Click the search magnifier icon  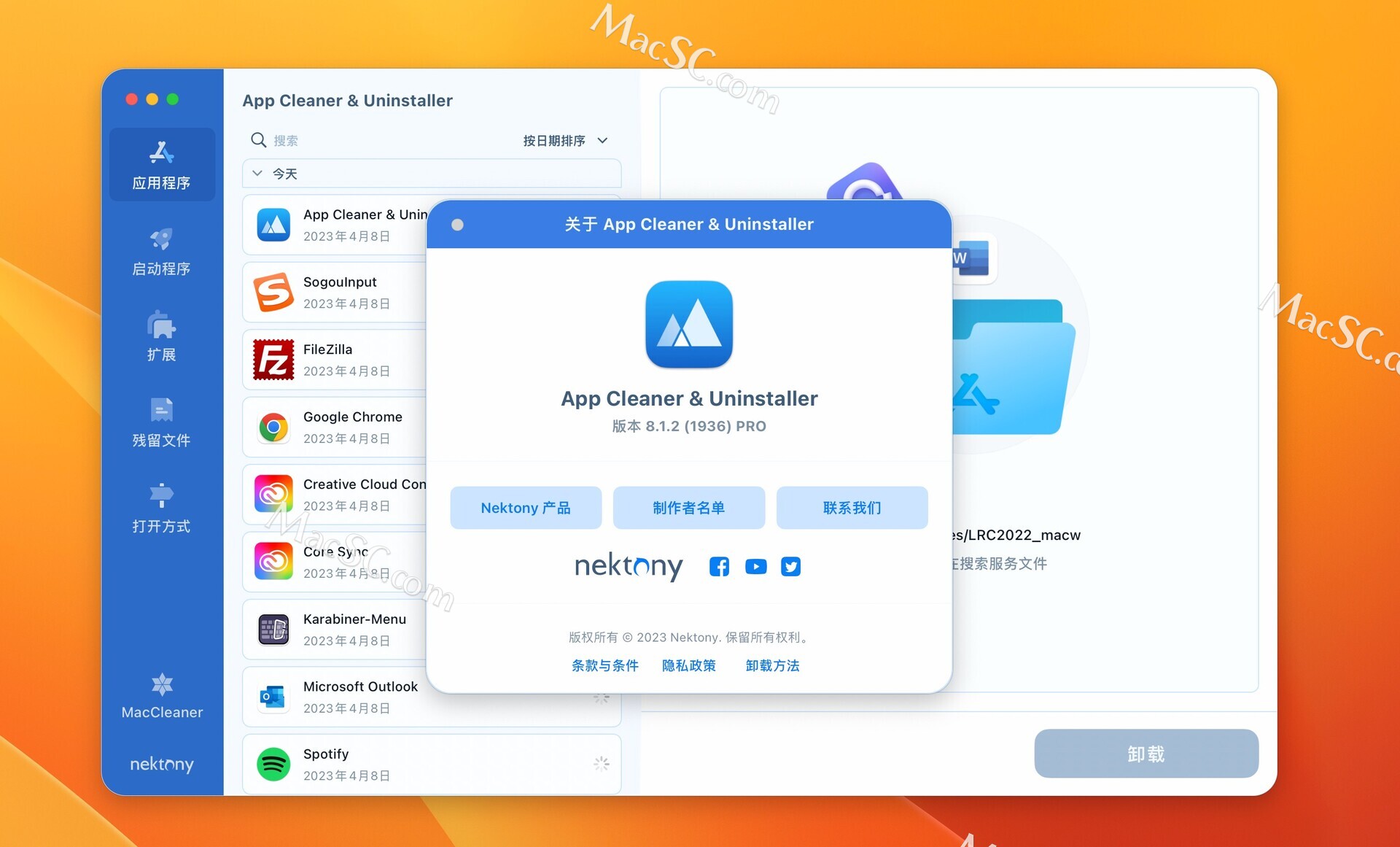(258, 140)
